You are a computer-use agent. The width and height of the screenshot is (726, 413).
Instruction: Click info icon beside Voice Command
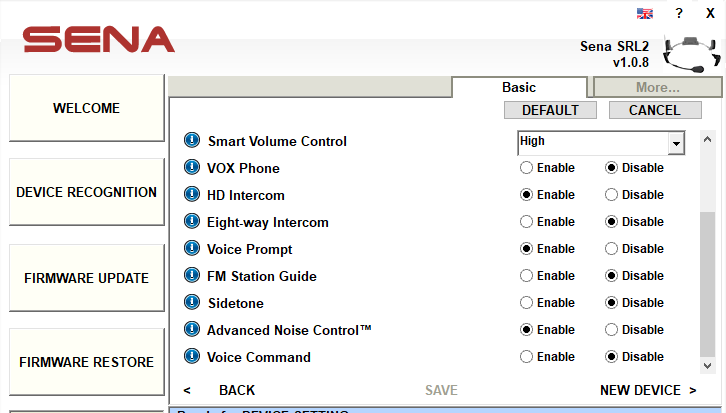click(192, 357)
